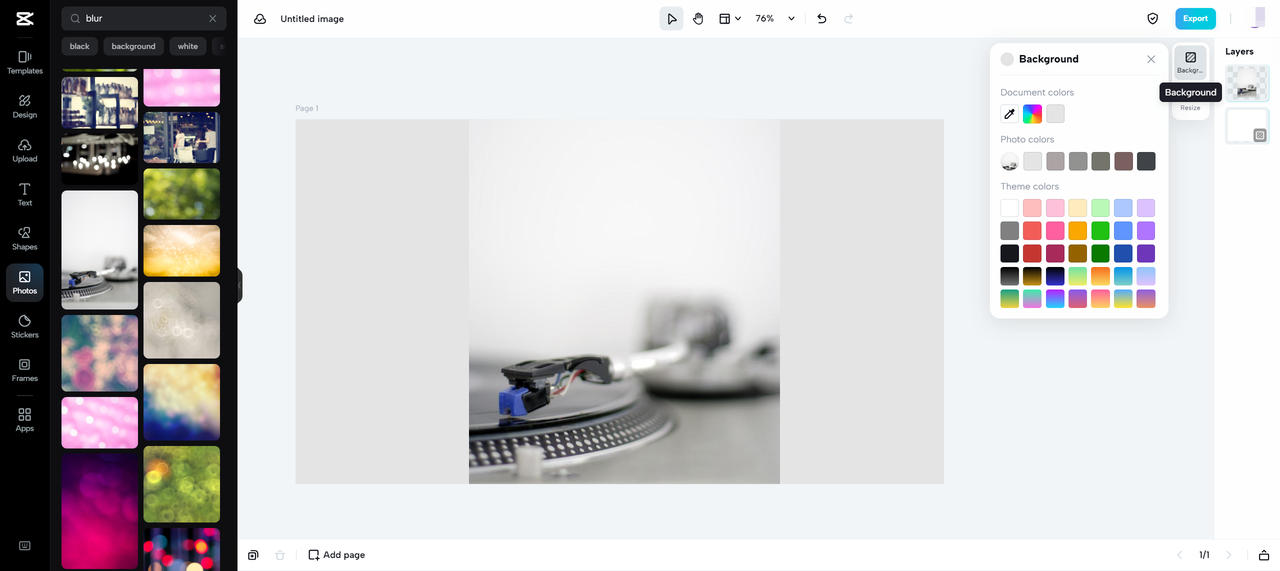Select the turntable image layer thumbnail
The height and width of the screenshot is (571, 1280).
click(x=1247, y=83)
